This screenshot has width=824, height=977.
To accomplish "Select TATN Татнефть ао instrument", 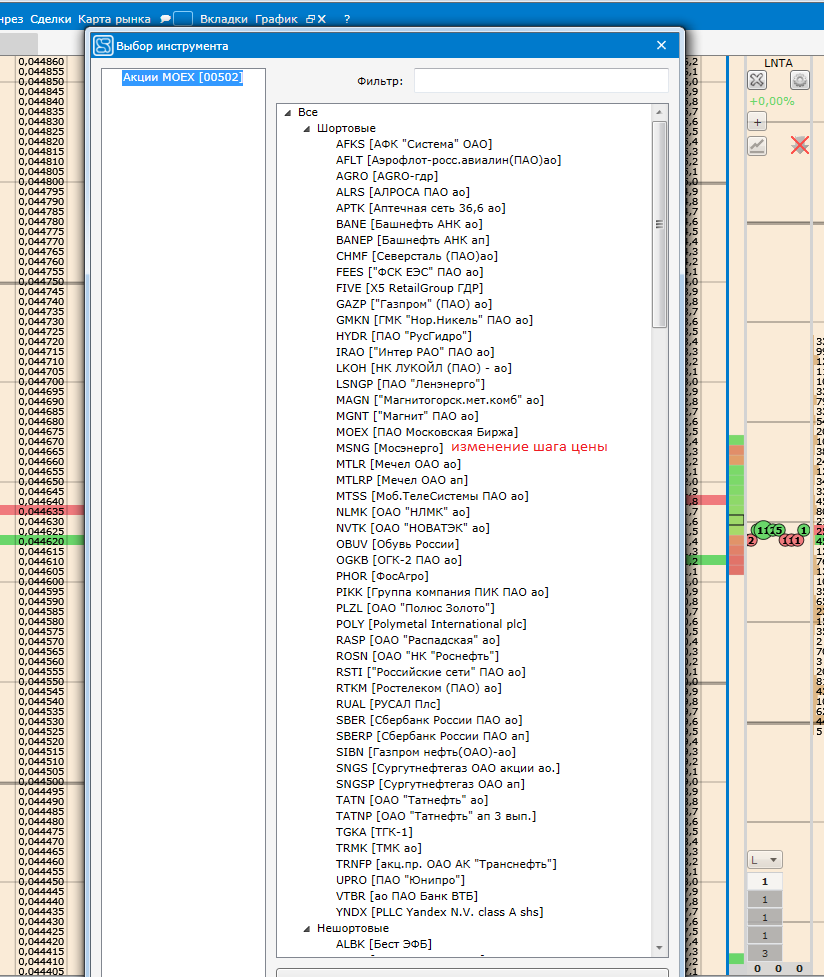I will click(x=412, y=800).
